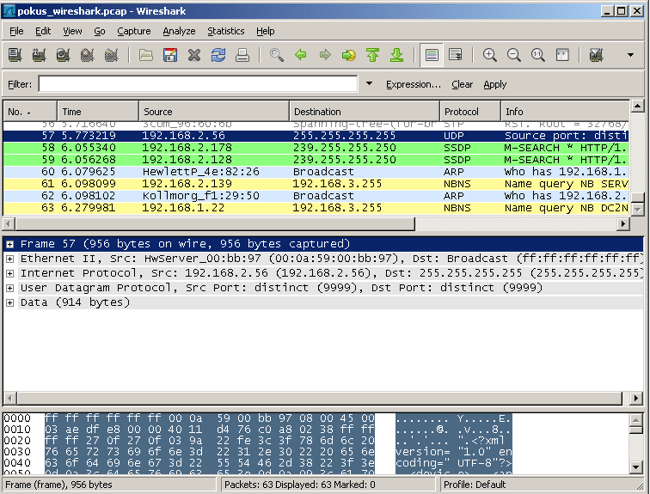Find a packet magnifier icon
The height and width of the screenshot is (494, 650).
[x=276, y=55]
